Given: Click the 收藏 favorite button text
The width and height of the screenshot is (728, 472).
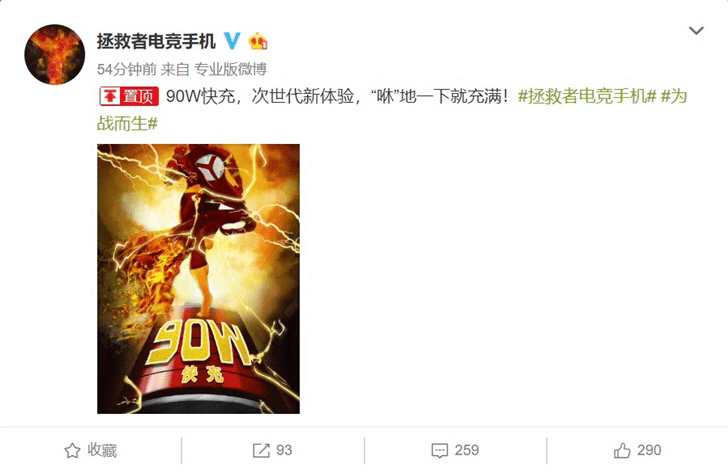Looking at the screenshot, I should 102,450.
